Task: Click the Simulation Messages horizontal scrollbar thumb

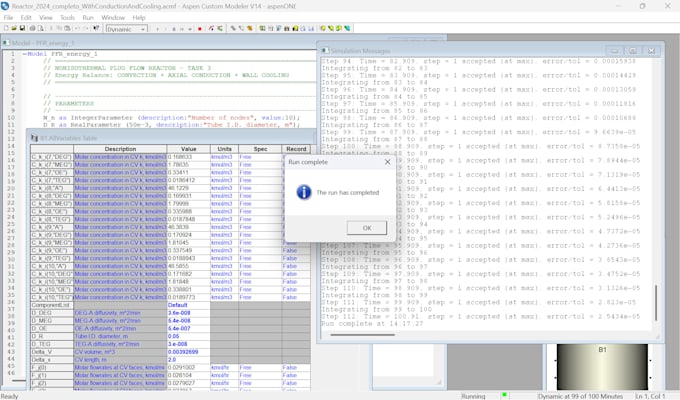Action: pyautogui.click(x=363, y=335)
